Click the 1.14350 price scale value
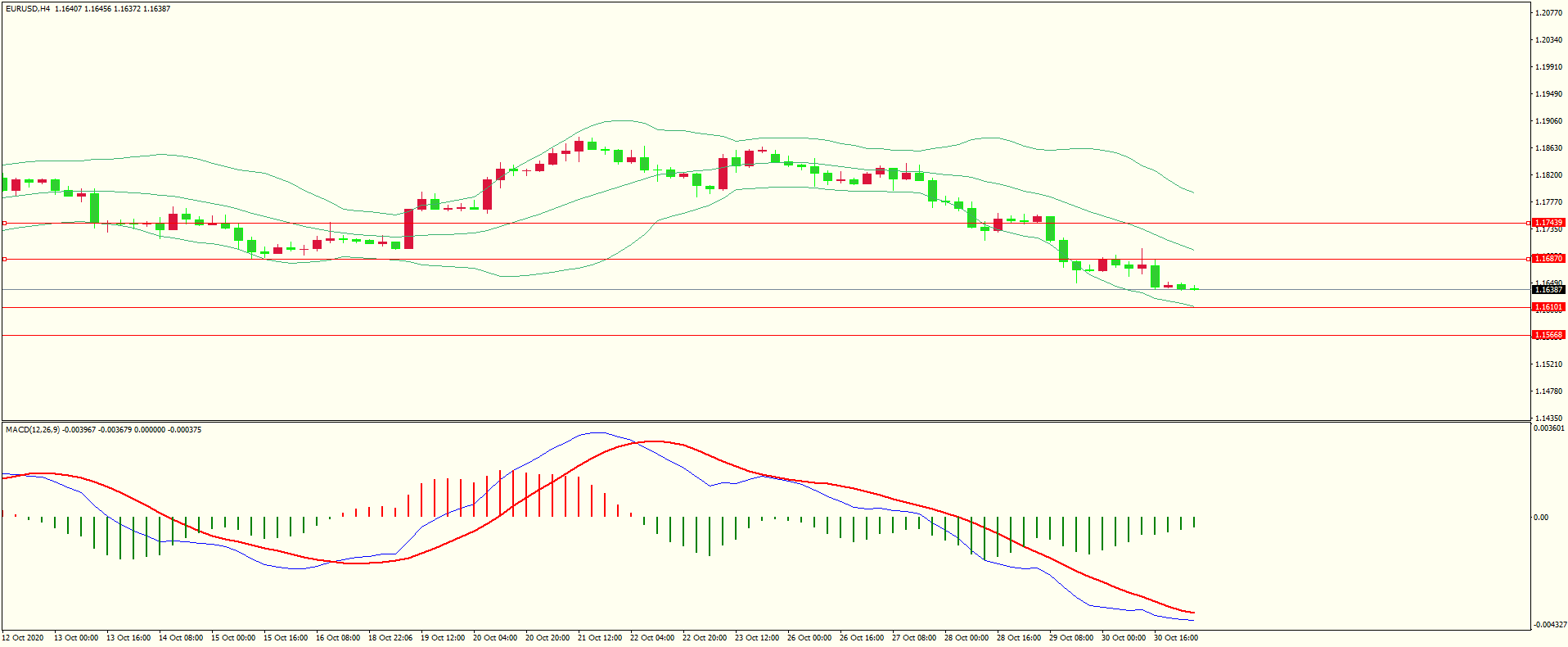 click(x=1549, y=418)
